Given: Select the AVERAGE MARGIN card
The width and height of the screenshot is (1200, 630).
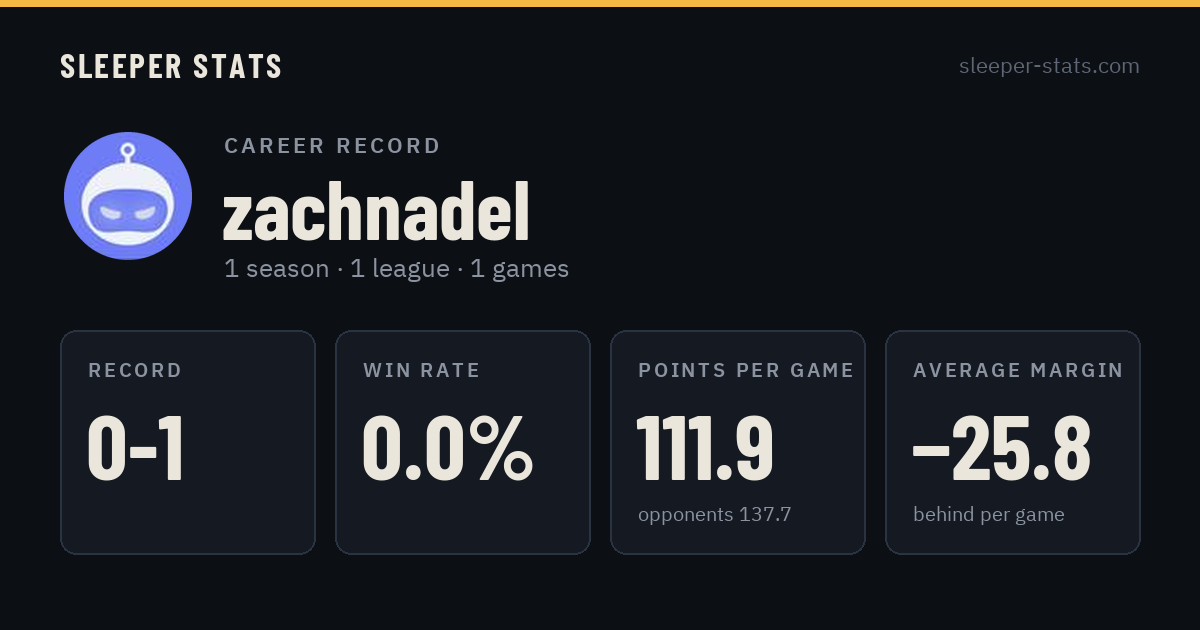Looking at the screenshot, I should [1013, 442].
